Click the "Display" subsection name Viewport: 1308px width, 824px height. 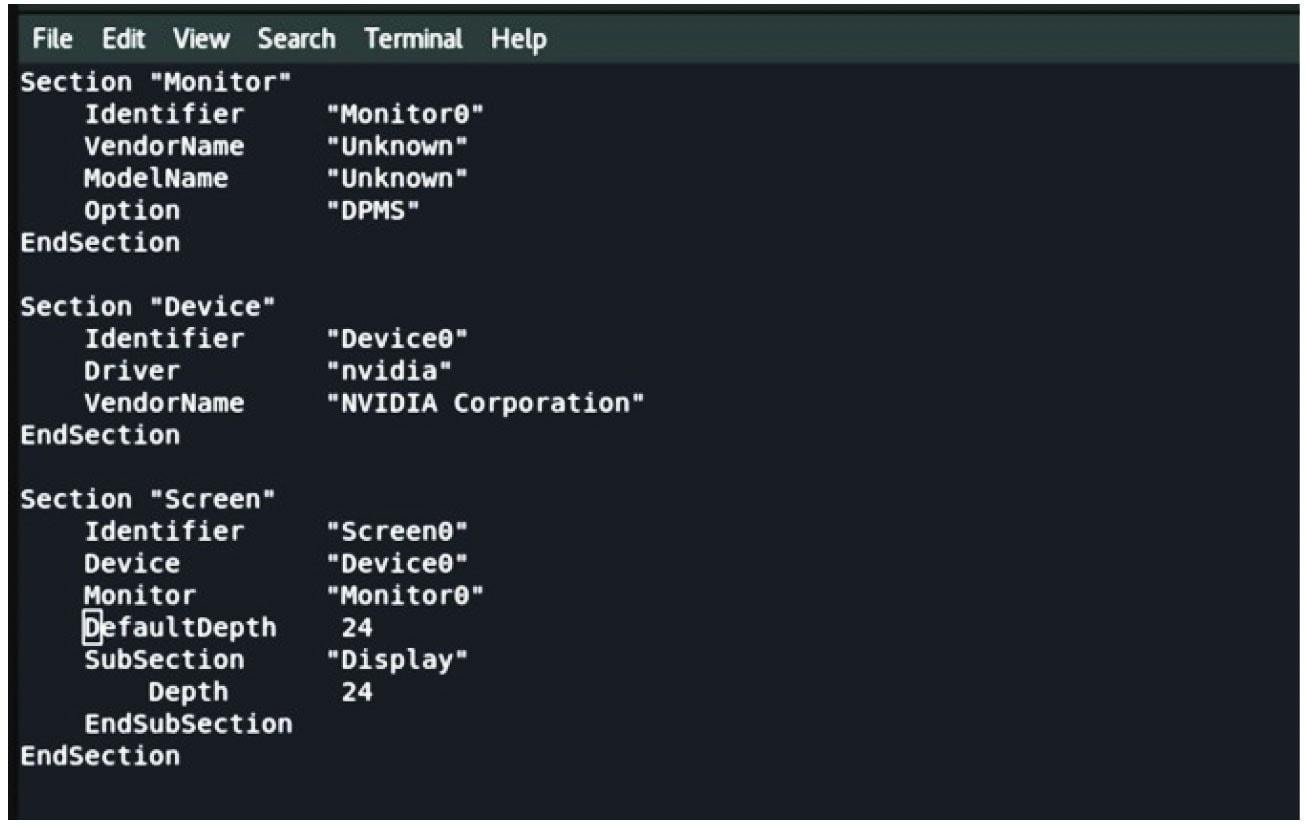[x=397, y=660]
